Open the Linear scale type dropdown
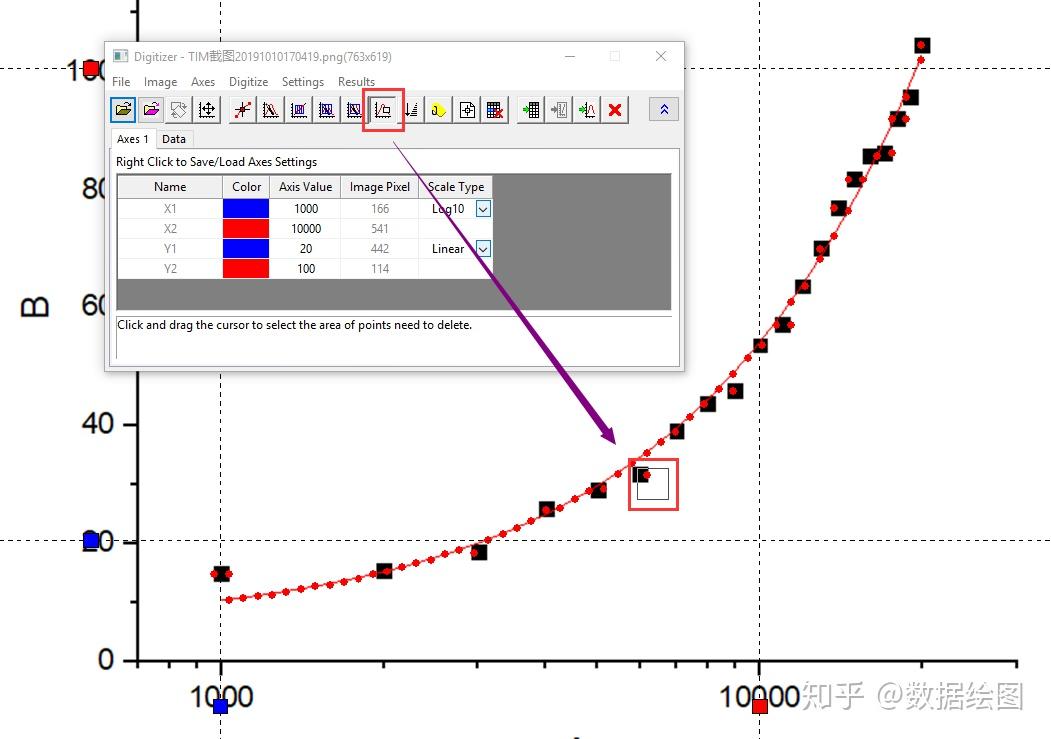The height and width of the screenshot is (739, 1051). pyautogui.click(x=483, y=249)
